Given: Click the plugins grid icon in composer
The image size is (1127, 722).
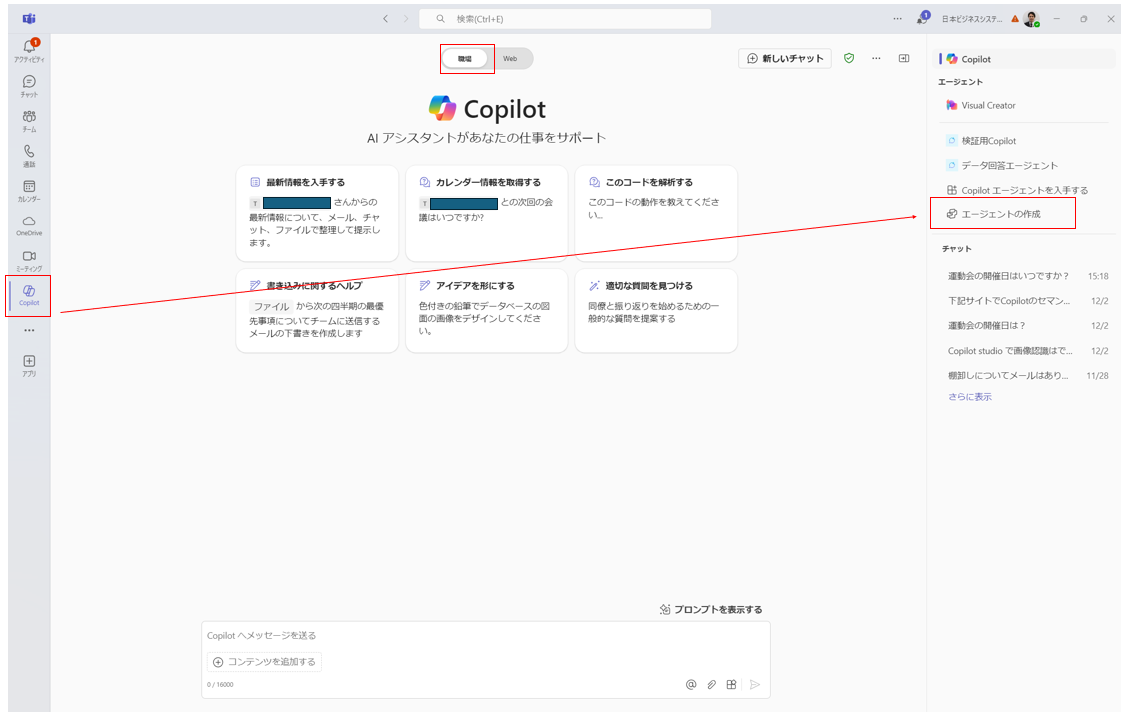Looking at the screenshot, I should click(731, 685).
